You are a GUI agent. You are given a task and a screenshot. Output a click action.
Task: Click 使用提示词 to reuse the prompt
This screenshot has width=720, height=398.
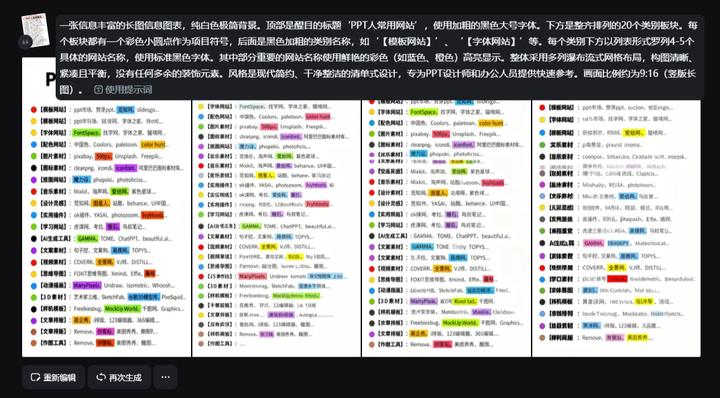(x=123, y=90)
